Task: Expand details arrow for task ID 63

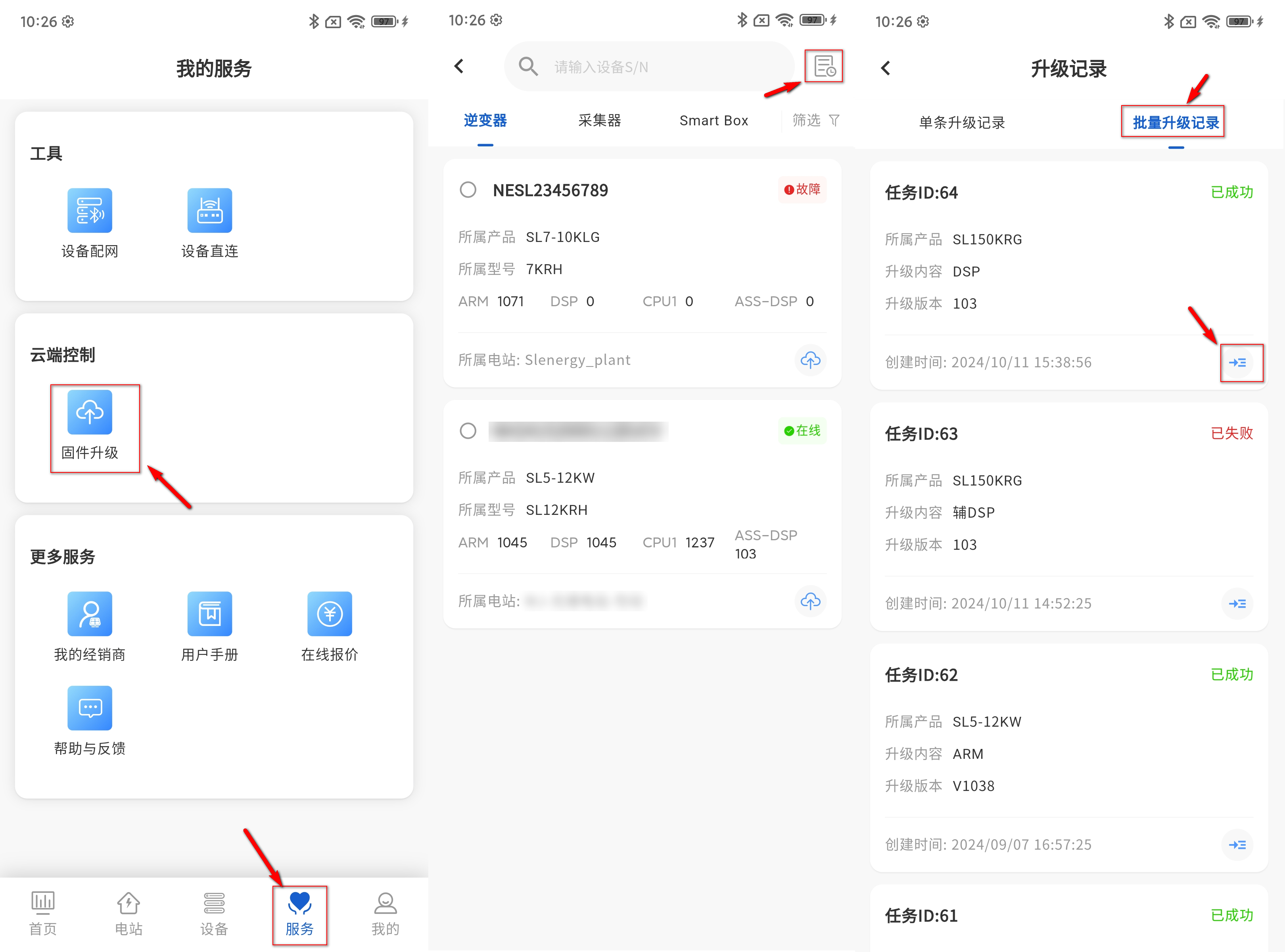Action: click(1237, 603)
